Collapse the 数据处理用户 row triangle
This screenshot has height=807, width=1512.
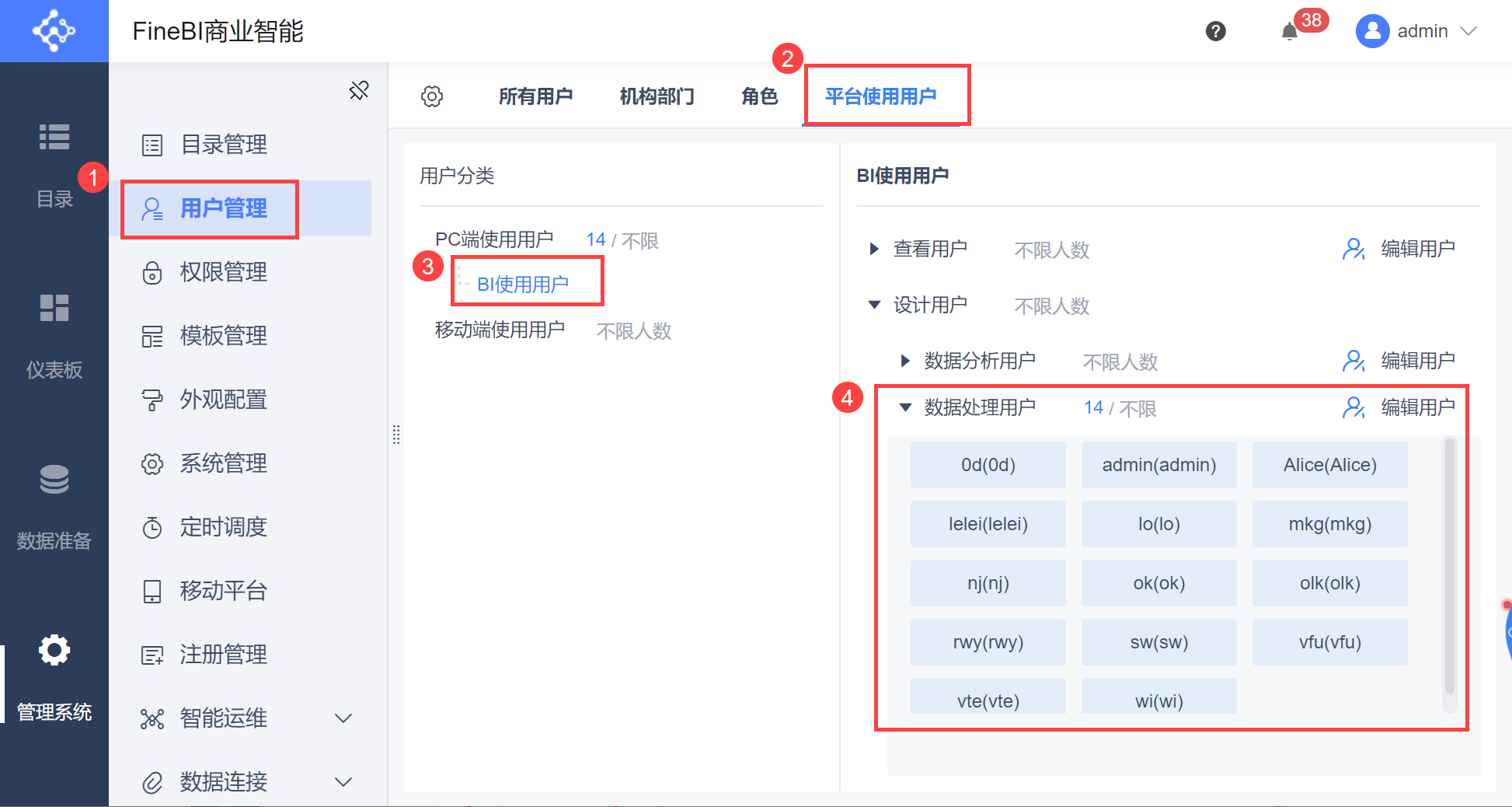click(x=905, y=407)
